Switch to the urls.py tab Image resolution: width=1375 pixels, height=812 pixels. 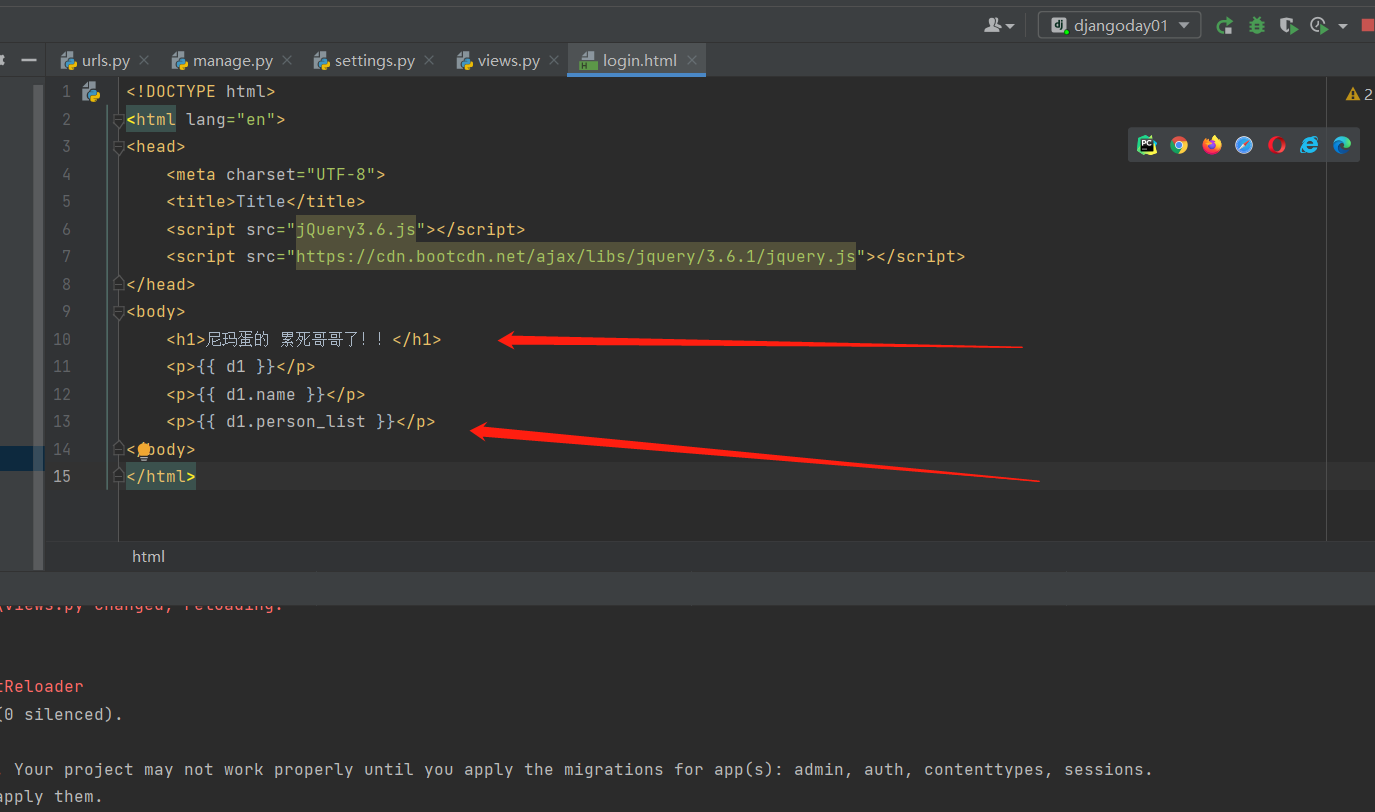pyautogui.click(x=106, y=61)
